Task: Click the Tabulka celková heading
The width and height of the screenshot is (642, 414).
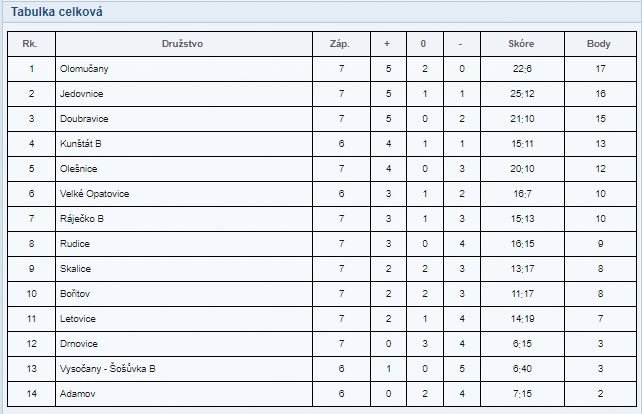Action: 57,12
